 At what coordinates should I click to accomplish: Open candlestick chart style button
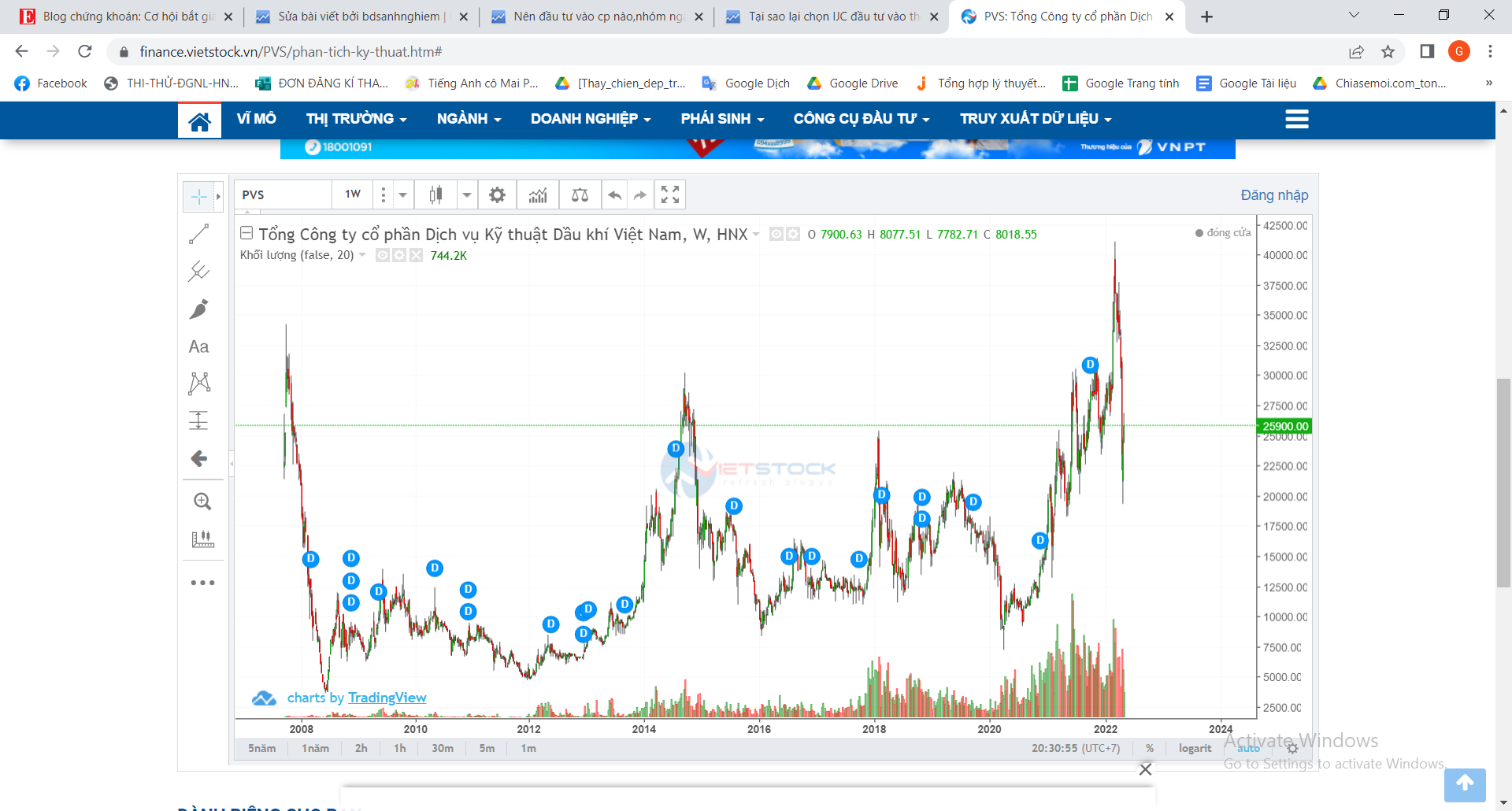(x=435, y=194)
